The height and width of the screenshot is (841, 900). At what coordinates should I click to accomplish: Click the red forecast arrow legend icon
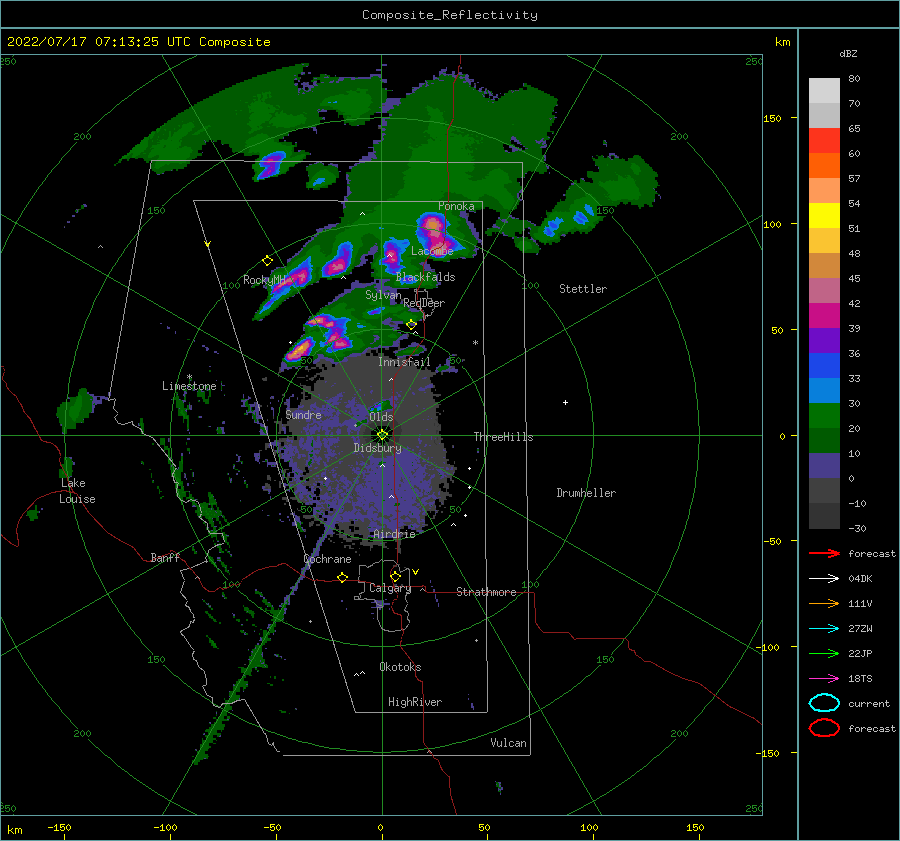point(824,553)
